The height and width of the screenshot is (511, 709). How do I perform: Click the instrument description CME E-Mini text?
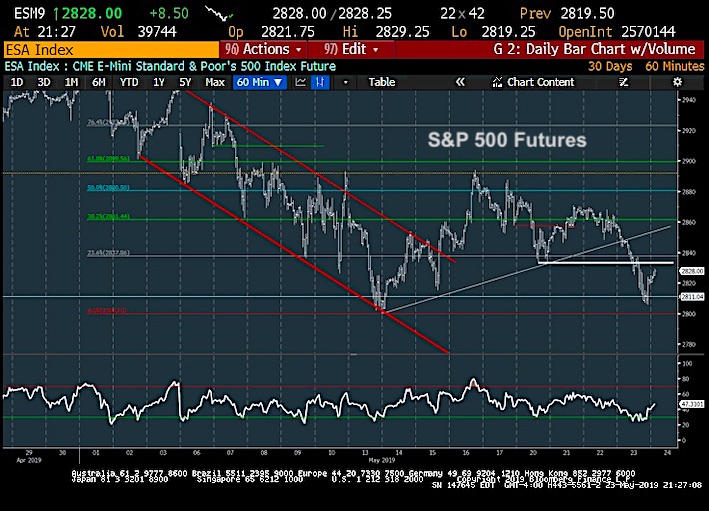[x=204, y=66]
